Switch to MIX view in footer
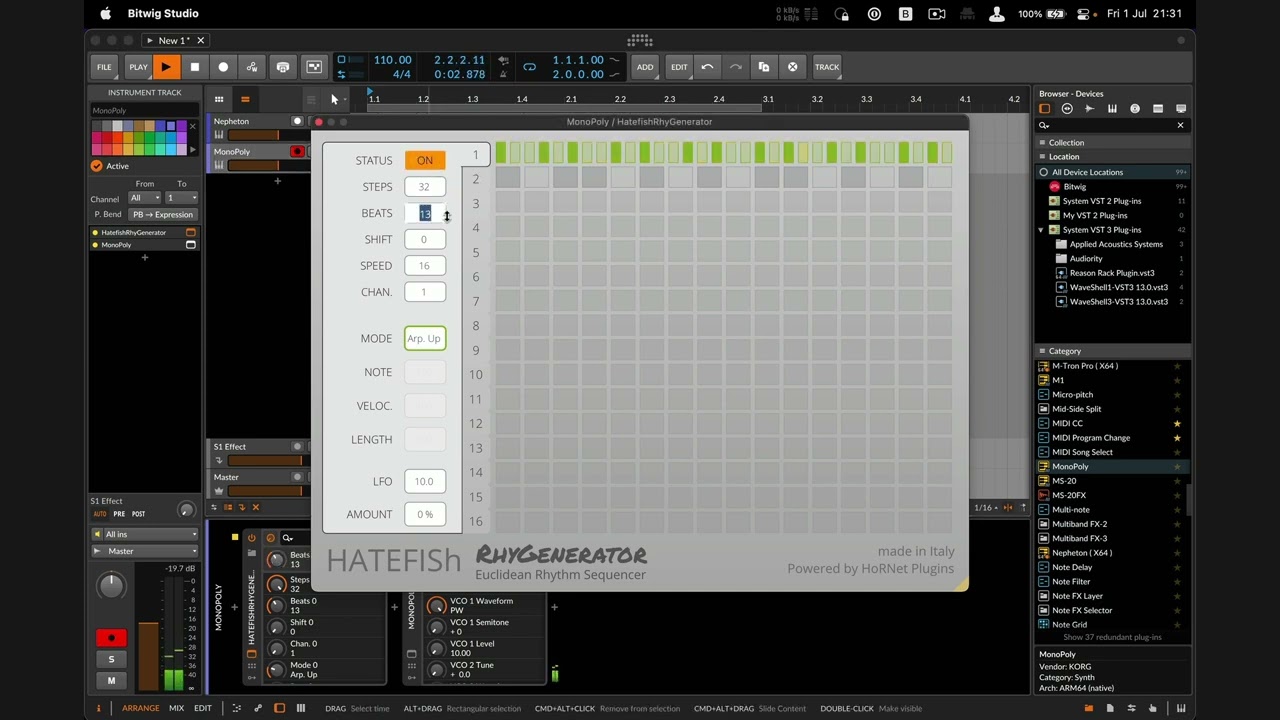The image size is (1280, 720). click(x=176, y=708)
